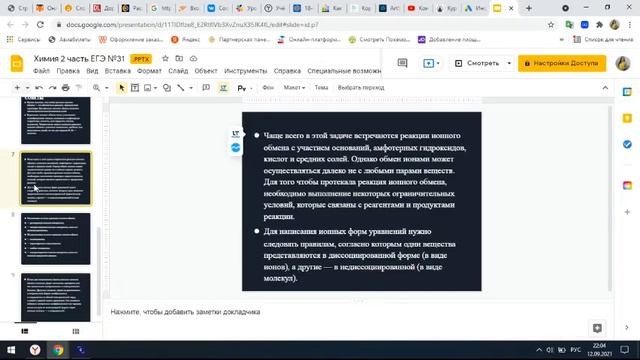Collapse the toolbar with the chevron
This screenshot has width=640, height=360.
605,88
